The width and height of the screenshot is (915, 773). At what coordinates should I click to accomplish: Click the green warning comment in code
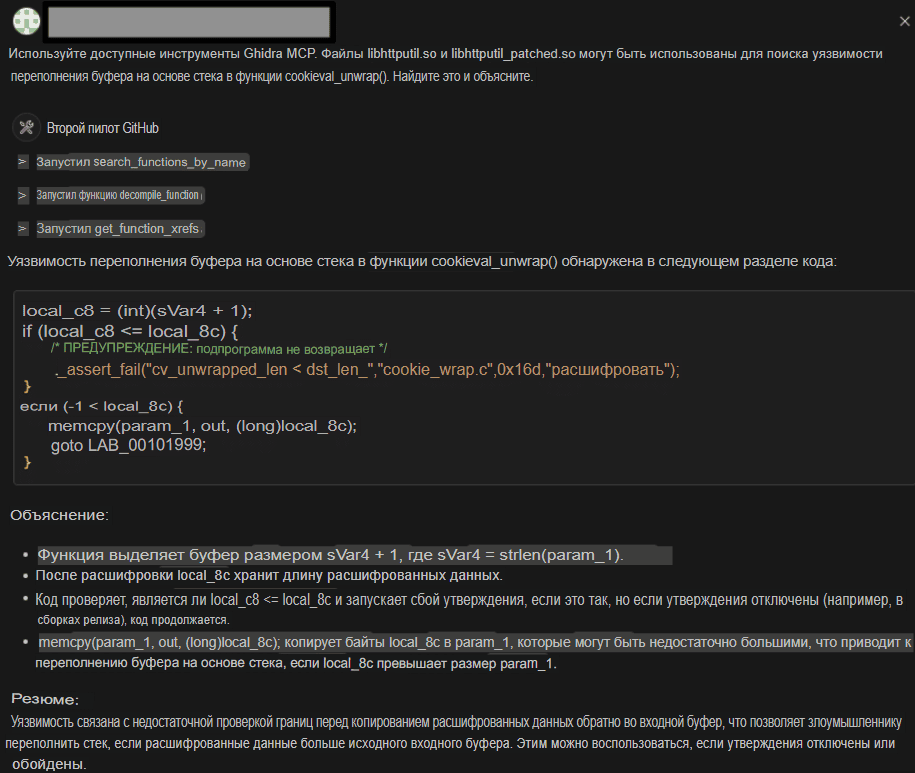point(219,348)
